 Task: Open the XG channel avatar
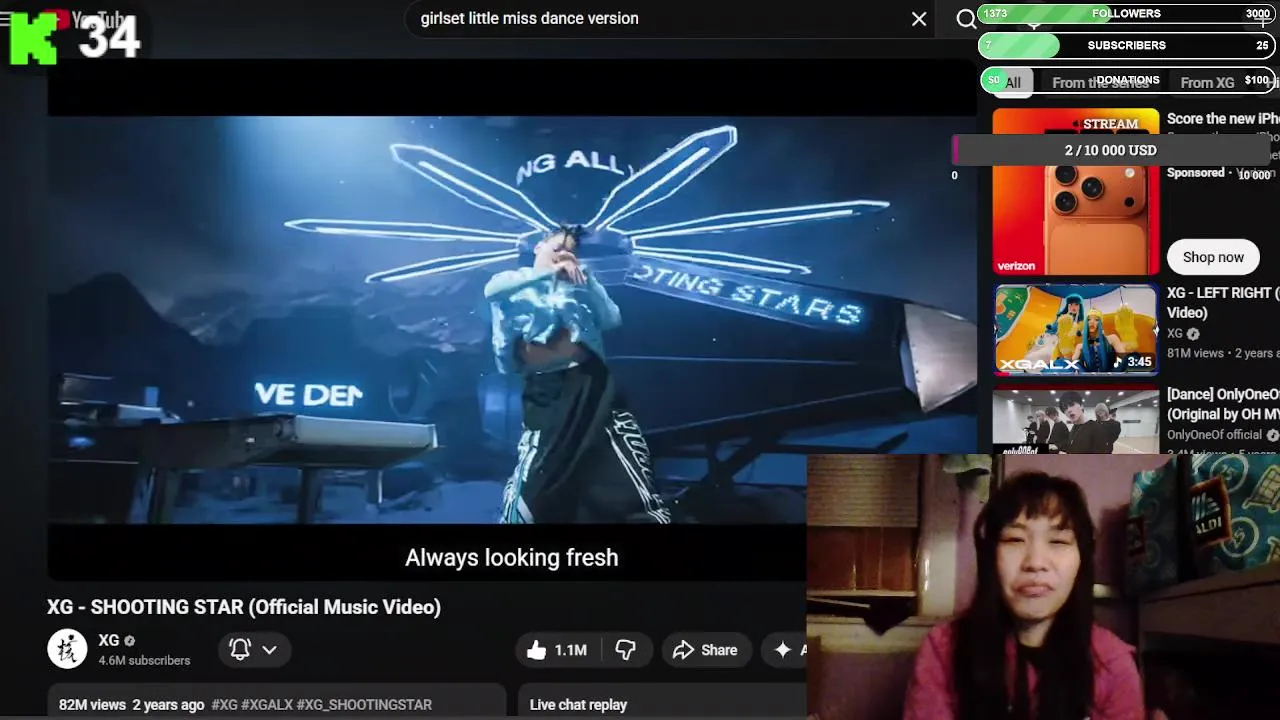(x=67, y=649)
